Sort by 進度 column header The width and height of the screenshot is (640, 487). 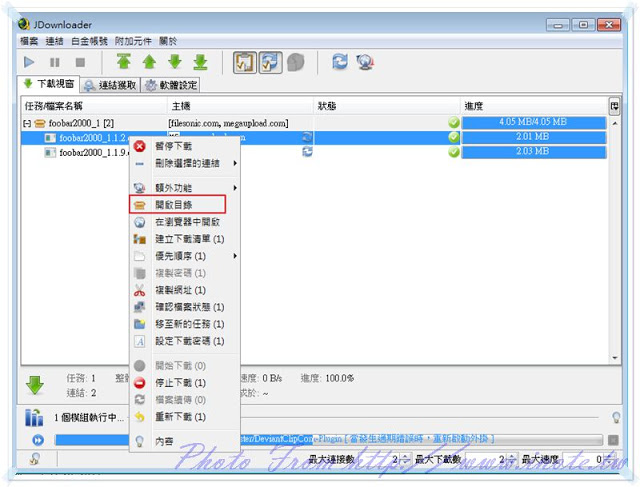pyautogui.click(x=534, y=106)
